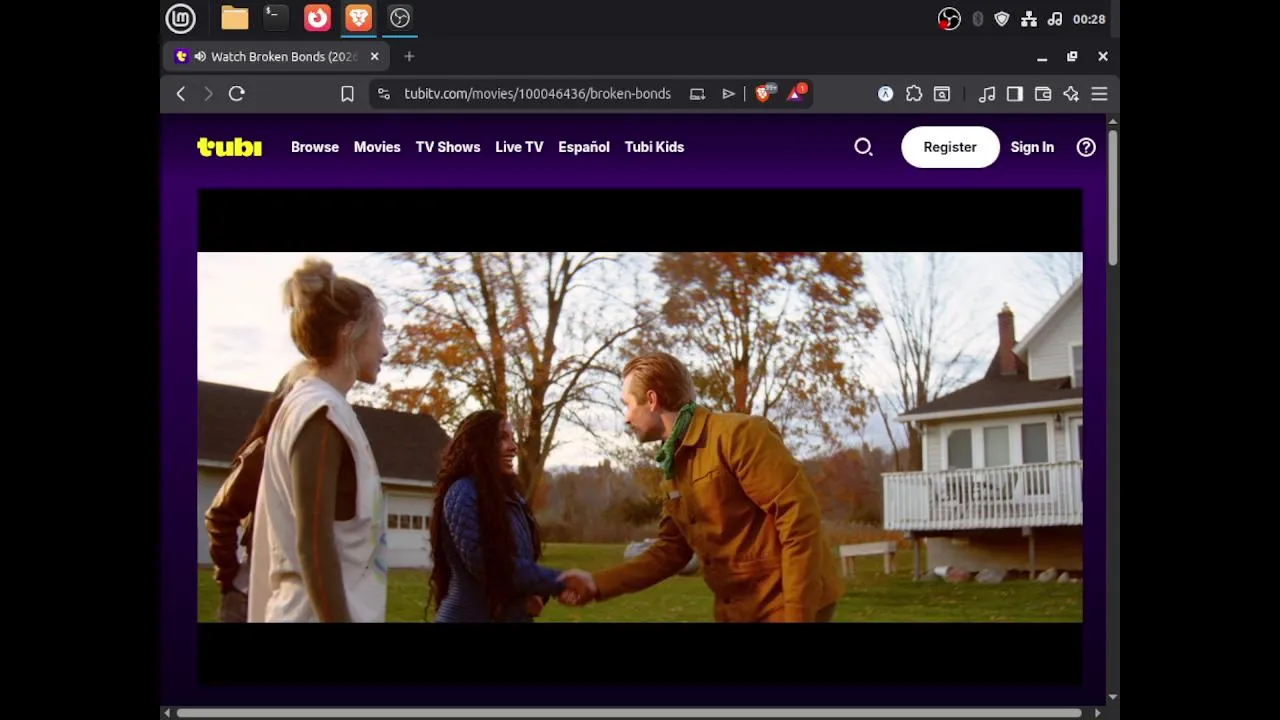The image size is (1280, 720).
Task: Bookmark this page
Action: [347, 94]
